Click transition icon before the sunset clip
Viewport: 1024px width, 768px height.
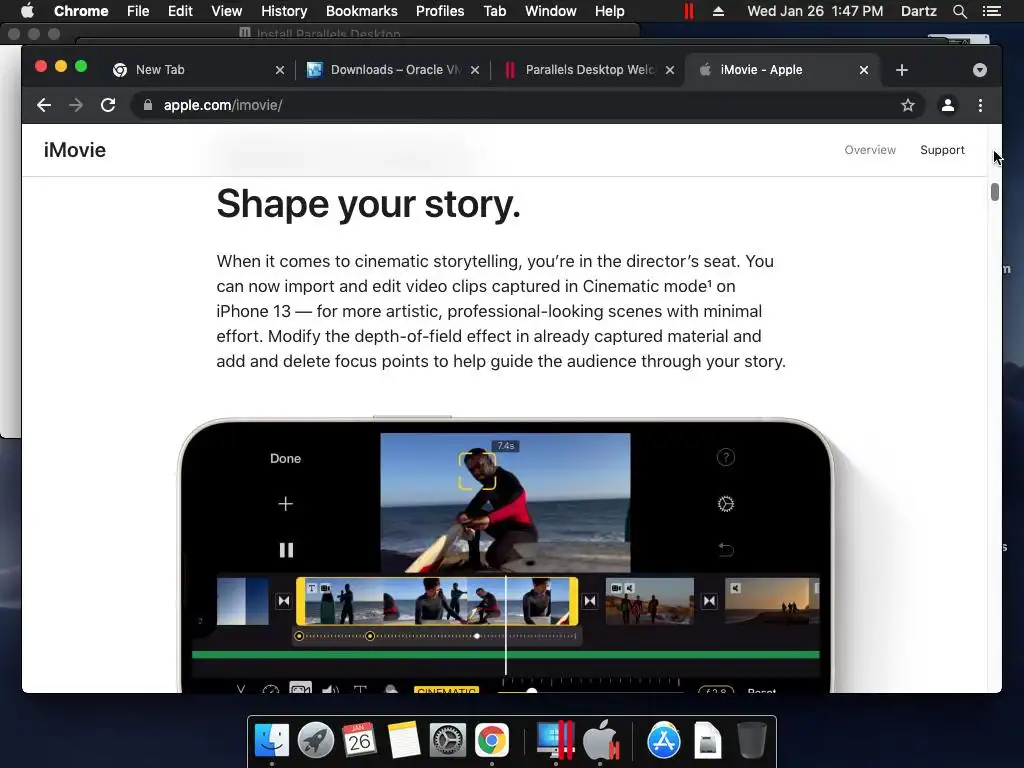point(709,601)
